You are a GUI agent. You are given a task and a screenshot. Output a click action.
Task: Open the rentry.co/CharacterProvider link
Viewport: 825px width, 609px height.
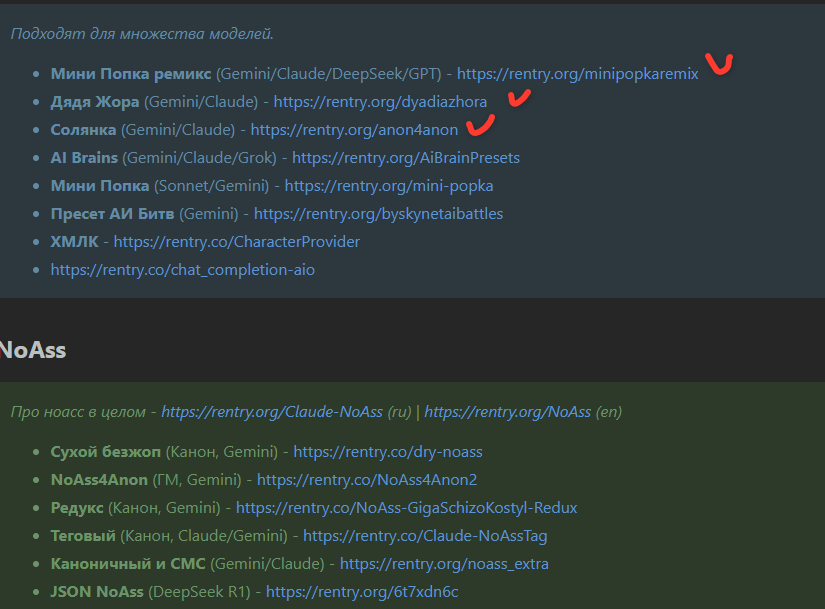point(237,242)
